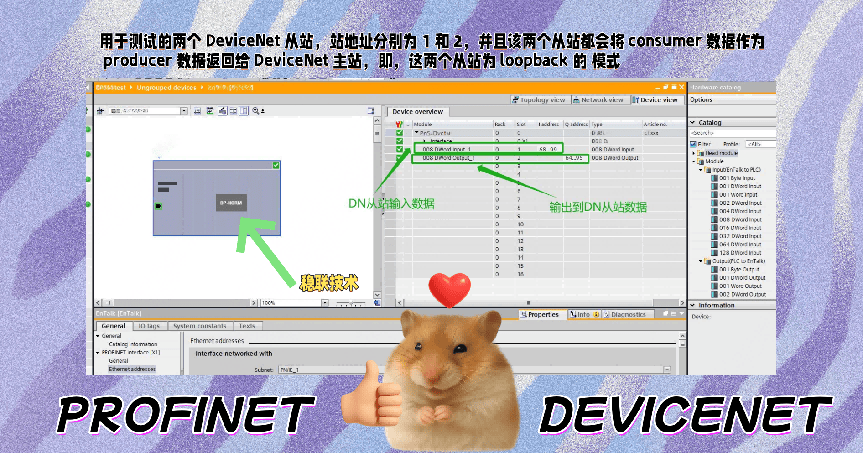Viewport: 863px width, 453px height.
Task: Click green status checkmark of Interface row
Action: click(400, 141)
